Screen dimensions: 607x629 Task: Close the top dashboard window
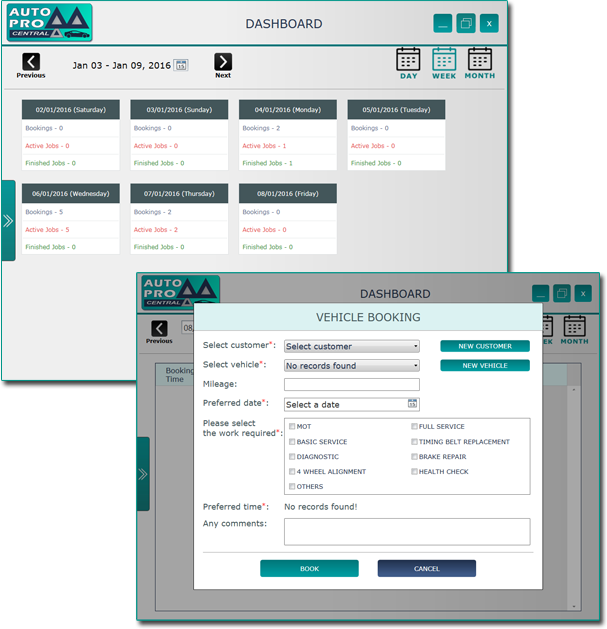pos(489,24)
